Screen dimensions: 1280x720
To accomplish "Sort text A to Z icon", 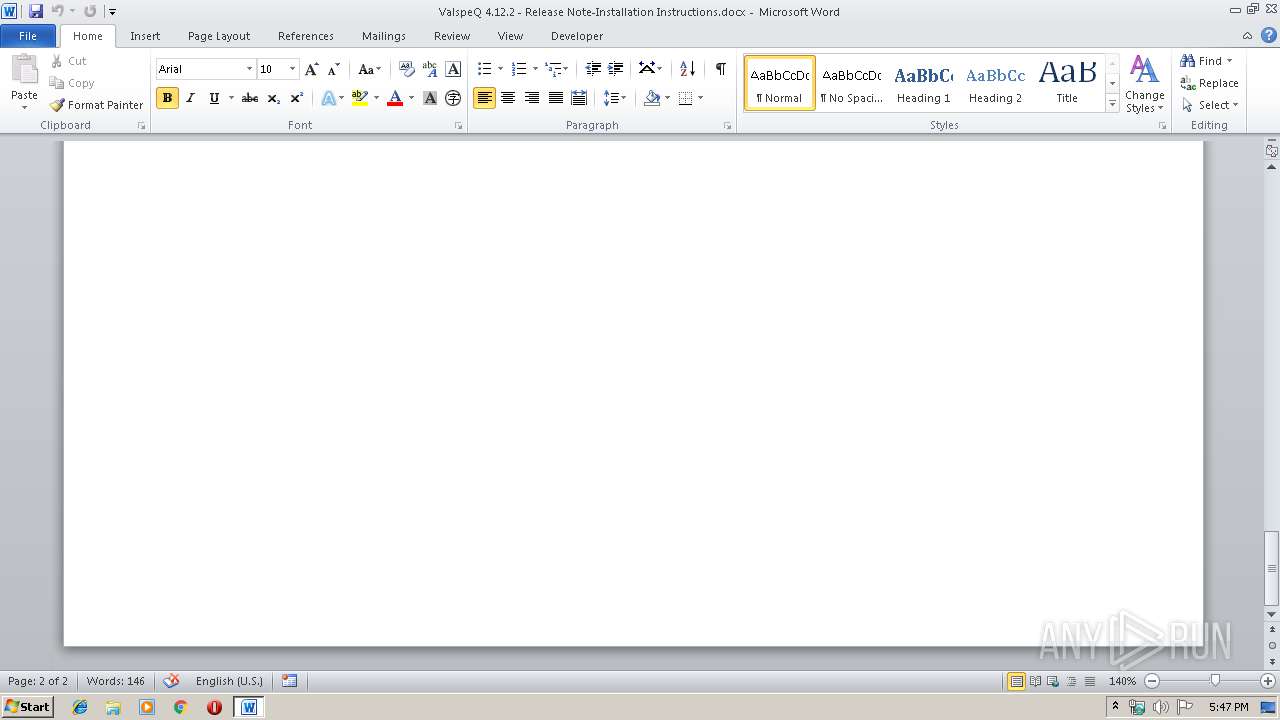I will (x=687, y=69).
